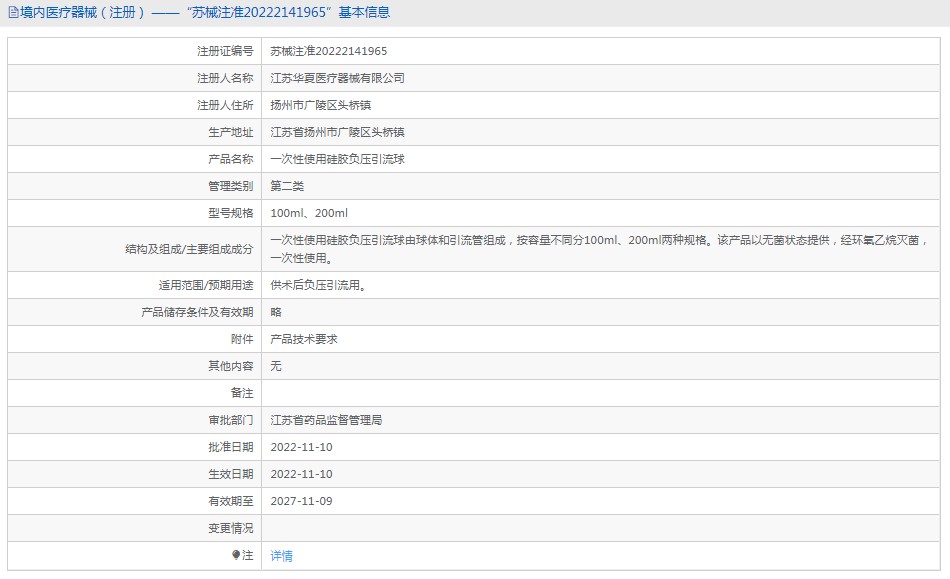Select the value 略
The image size is (950, 579).
point(276,312)
